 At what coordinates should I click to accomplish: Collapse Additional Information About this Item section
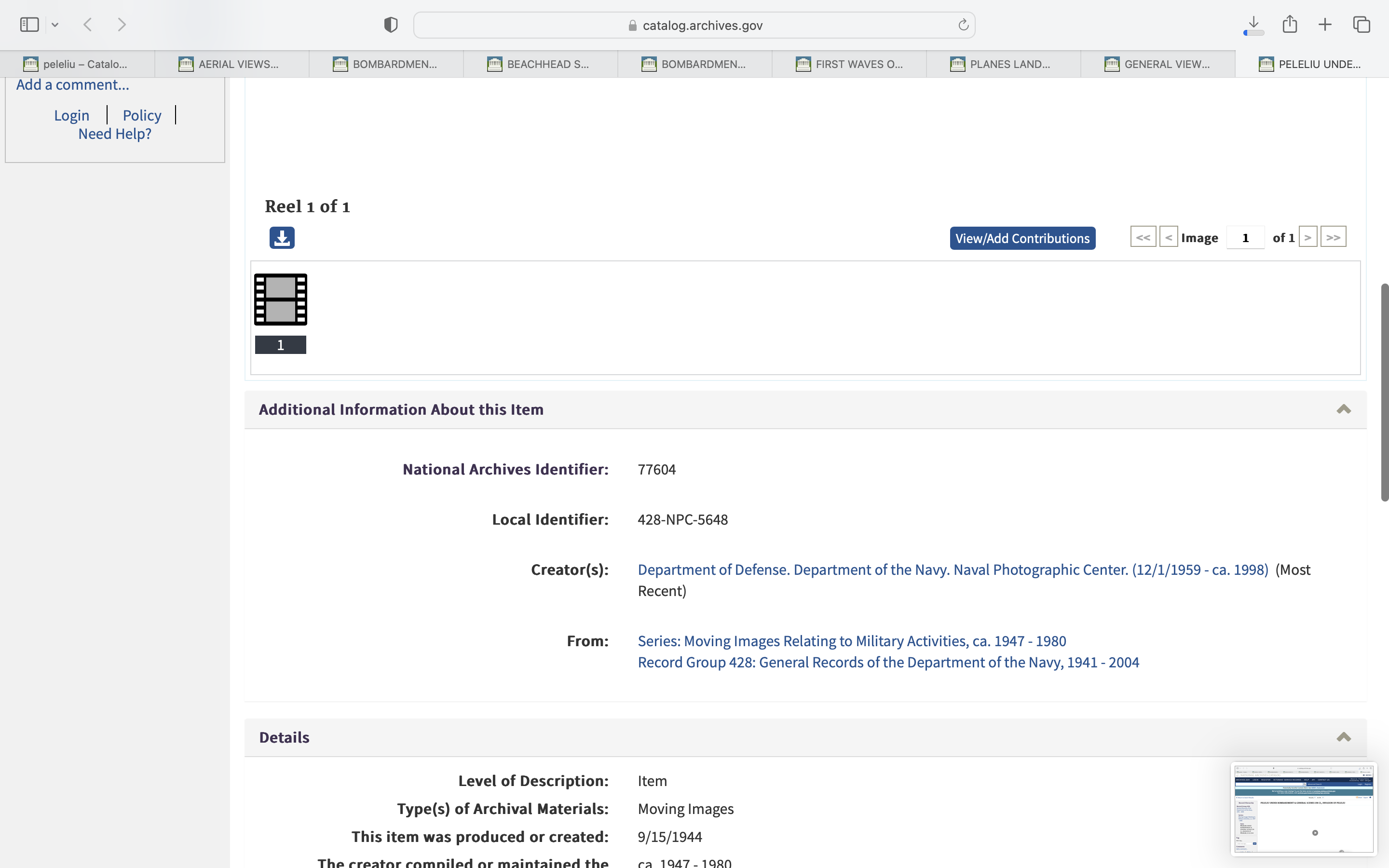coord(1344,409)
